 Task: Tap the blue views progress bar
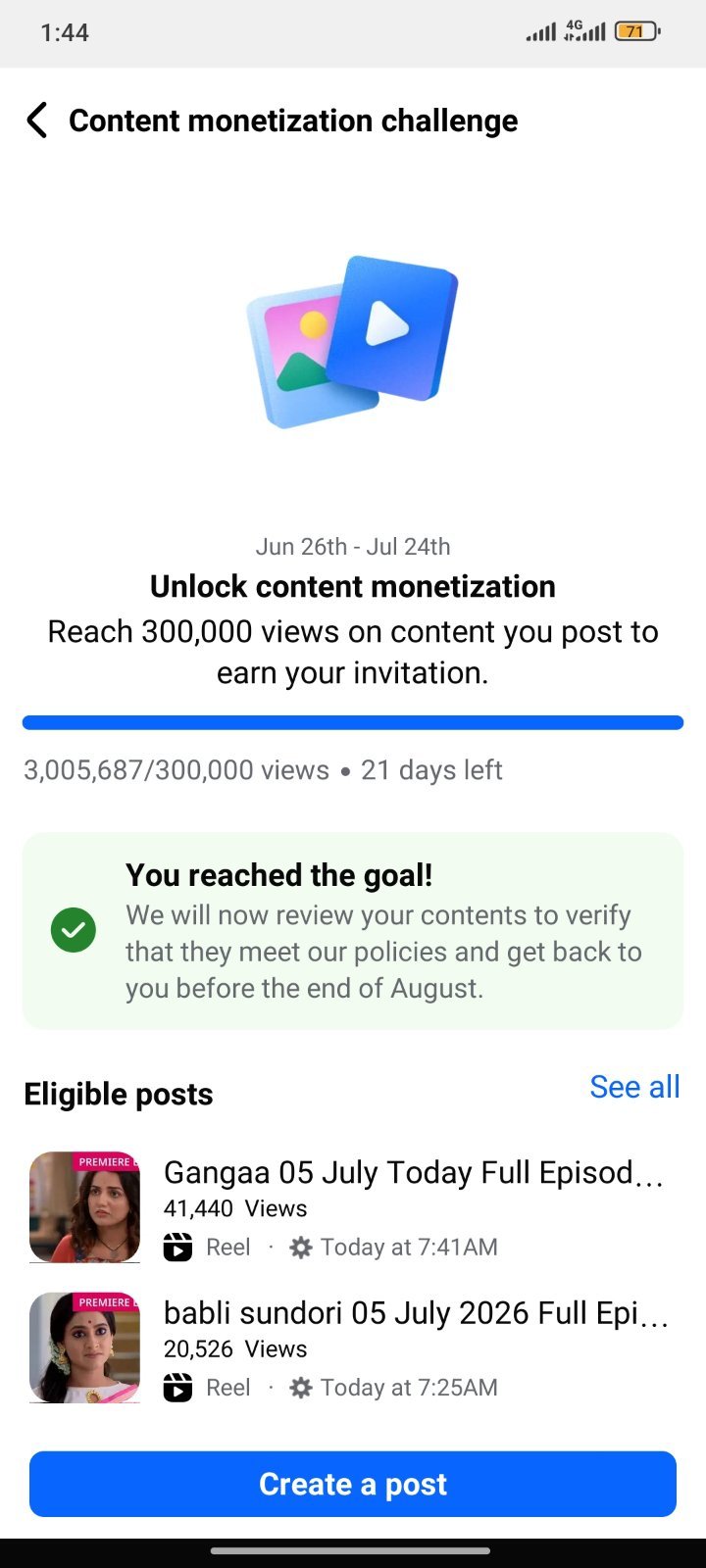pos(353,722)
